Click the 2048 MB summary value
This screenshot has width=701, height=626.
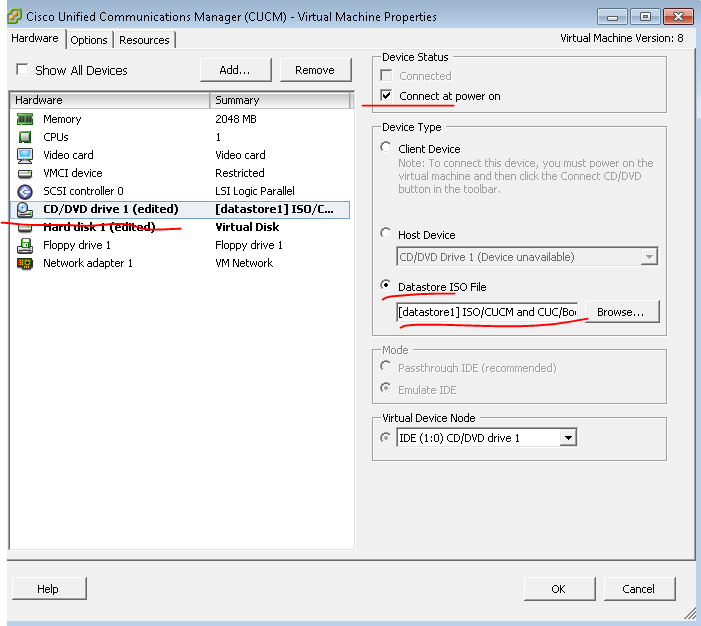pyautogui.click(x=236, y=119)
